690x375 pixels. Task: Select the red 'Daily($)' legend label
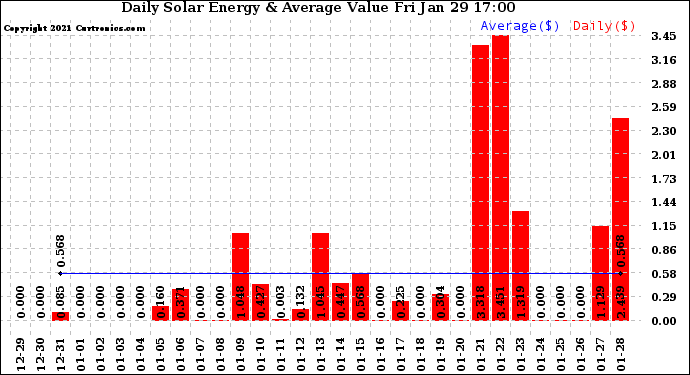(604, 26)
